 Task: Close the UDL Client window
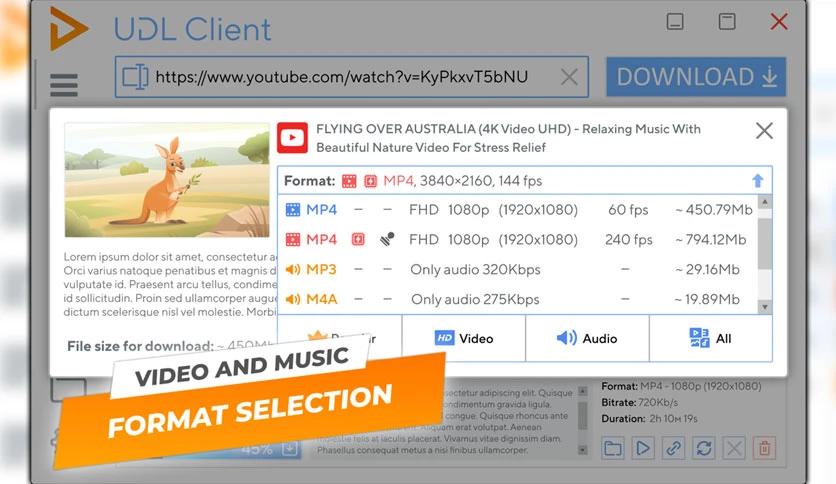coord(779,21)
